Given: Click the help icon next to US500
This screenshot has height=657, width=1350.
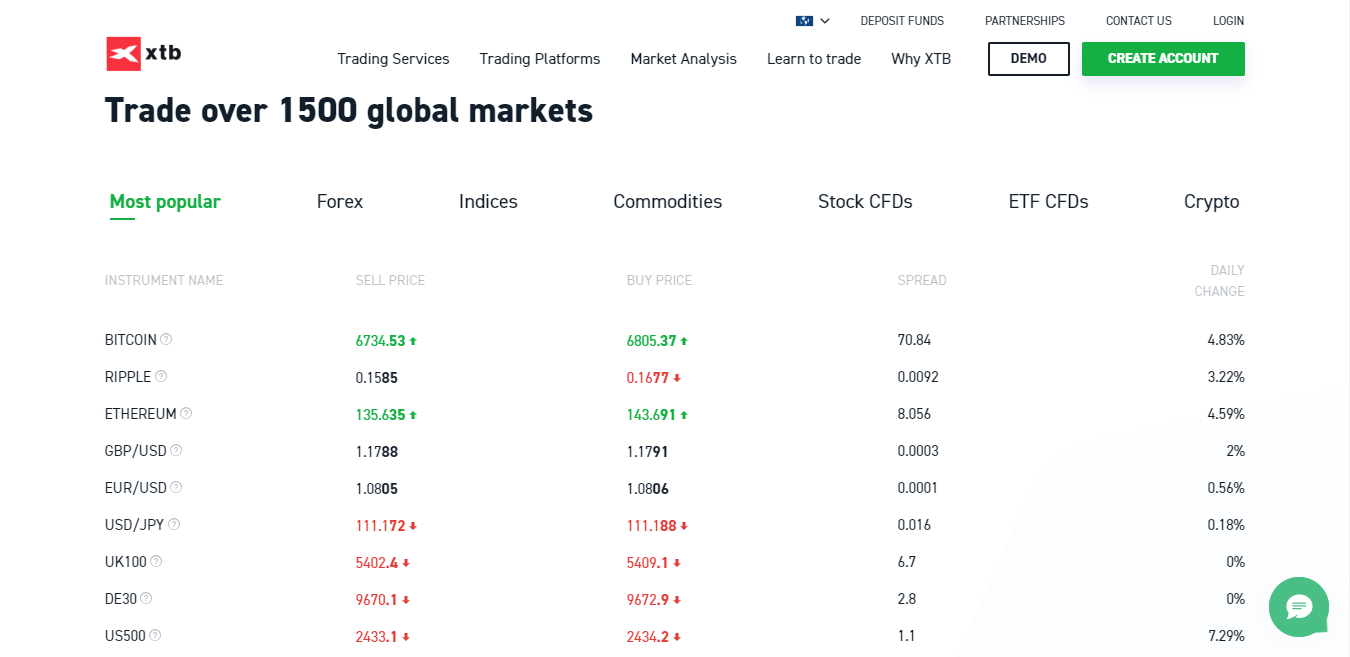Looking at the screenshot, I should tap(155, 635).
